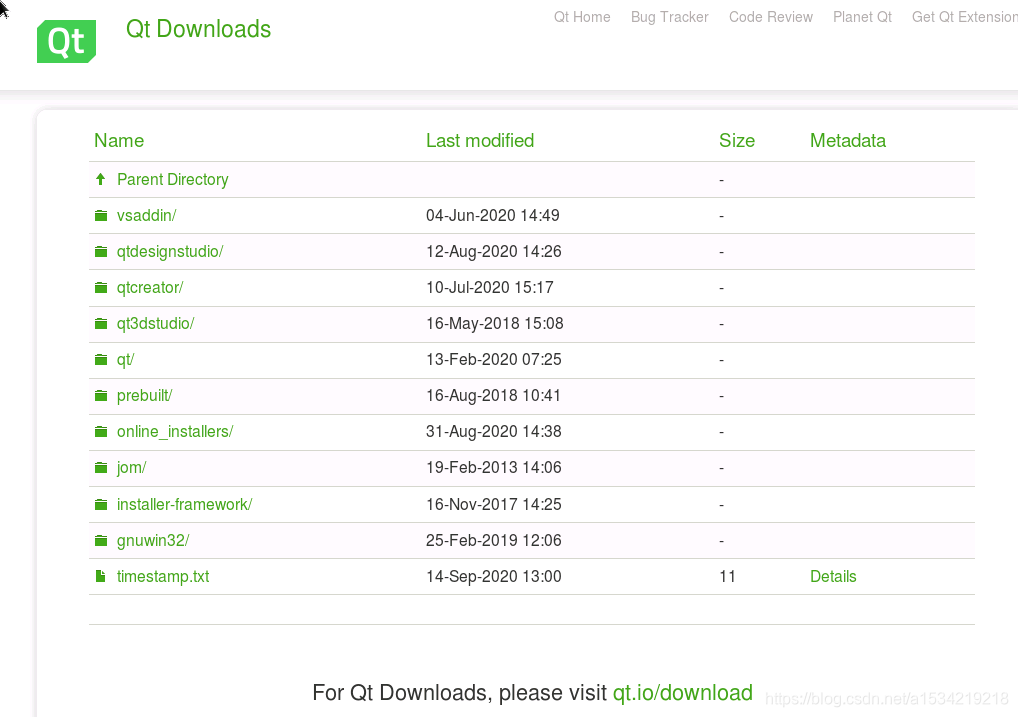Open the Get Qt Extensions navigation link
The height and width of the screenshot is (717, 1018).
(965, 17)
